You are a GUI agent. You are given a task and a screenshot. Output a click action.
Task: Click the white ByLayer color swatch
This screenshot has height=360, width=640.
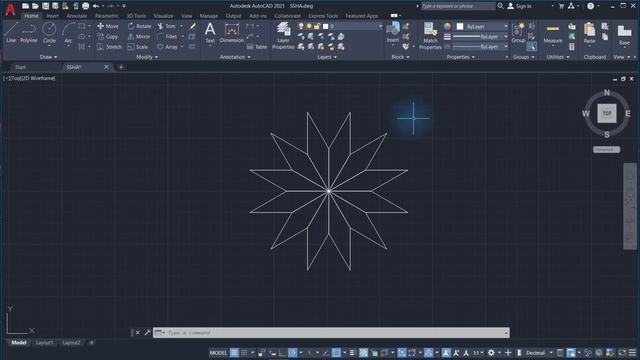coord(460,26)
